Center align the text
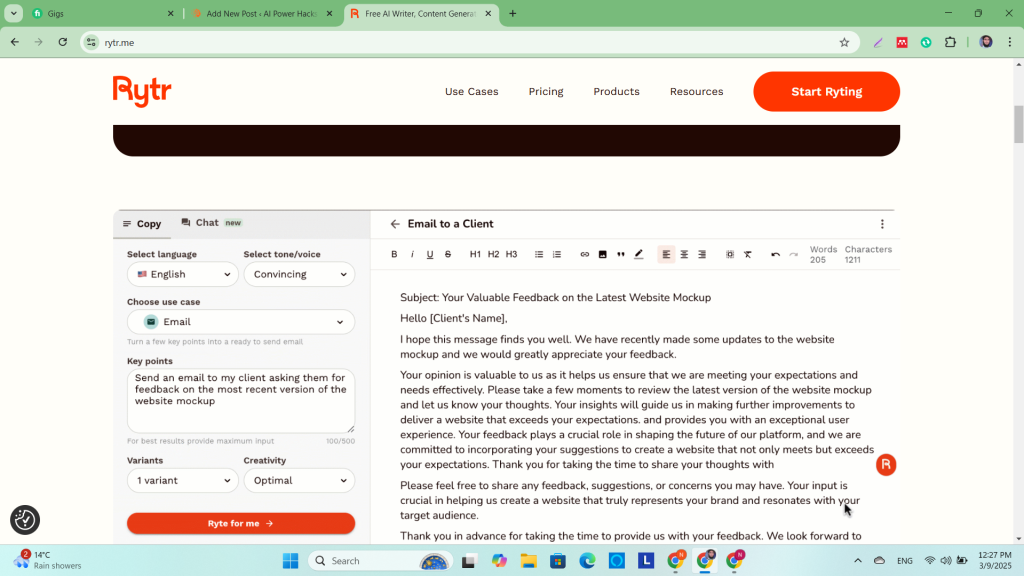This screenshot has height=576, width=1024. pos(684,255)
